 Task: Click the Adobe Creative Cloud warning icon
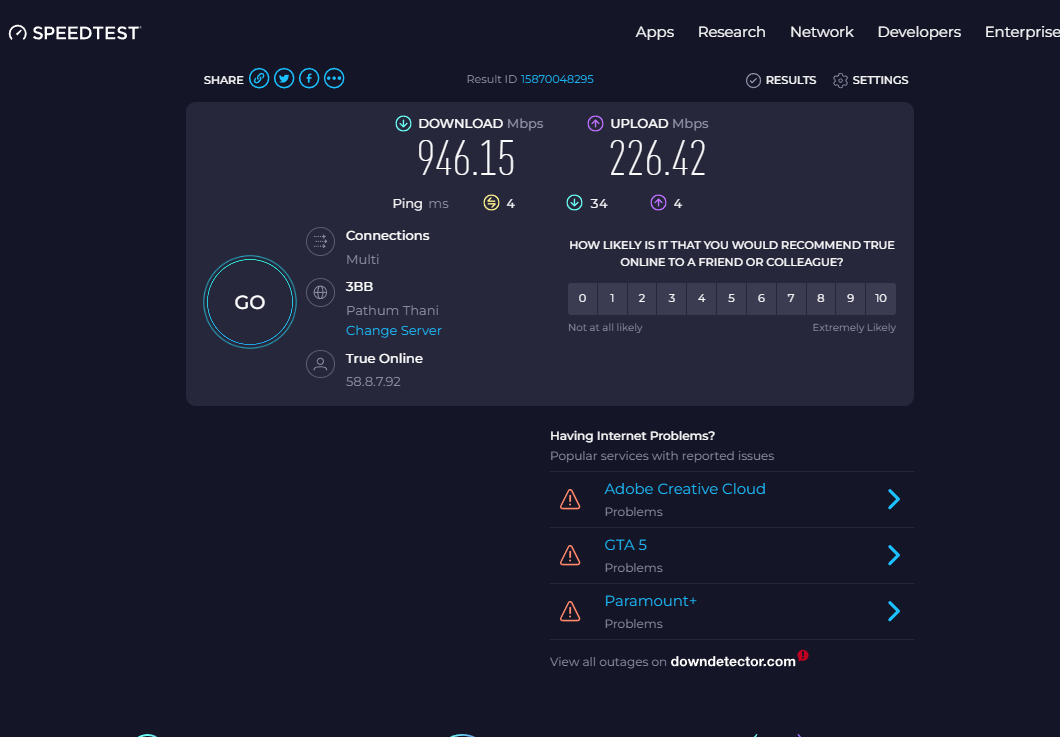[x=570, y=500]
